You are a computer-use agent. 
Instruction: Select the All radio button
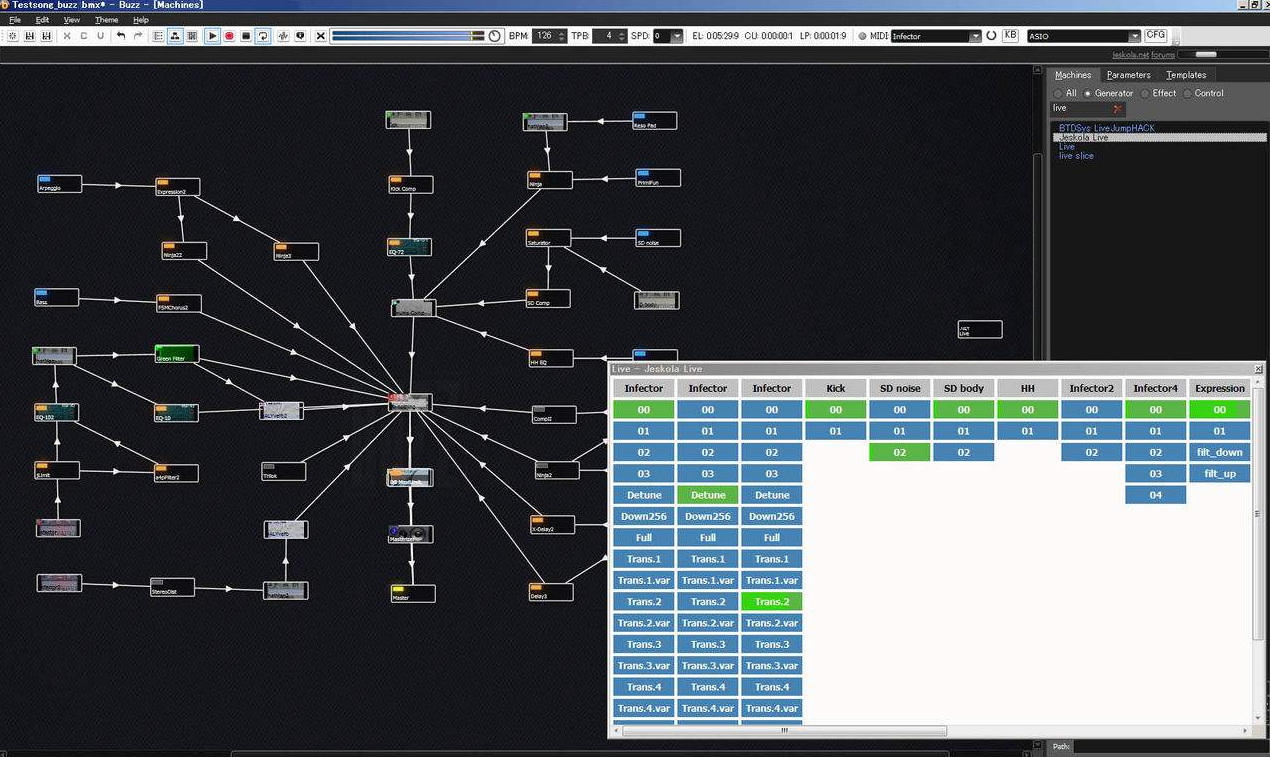[x=1059, y=93]
